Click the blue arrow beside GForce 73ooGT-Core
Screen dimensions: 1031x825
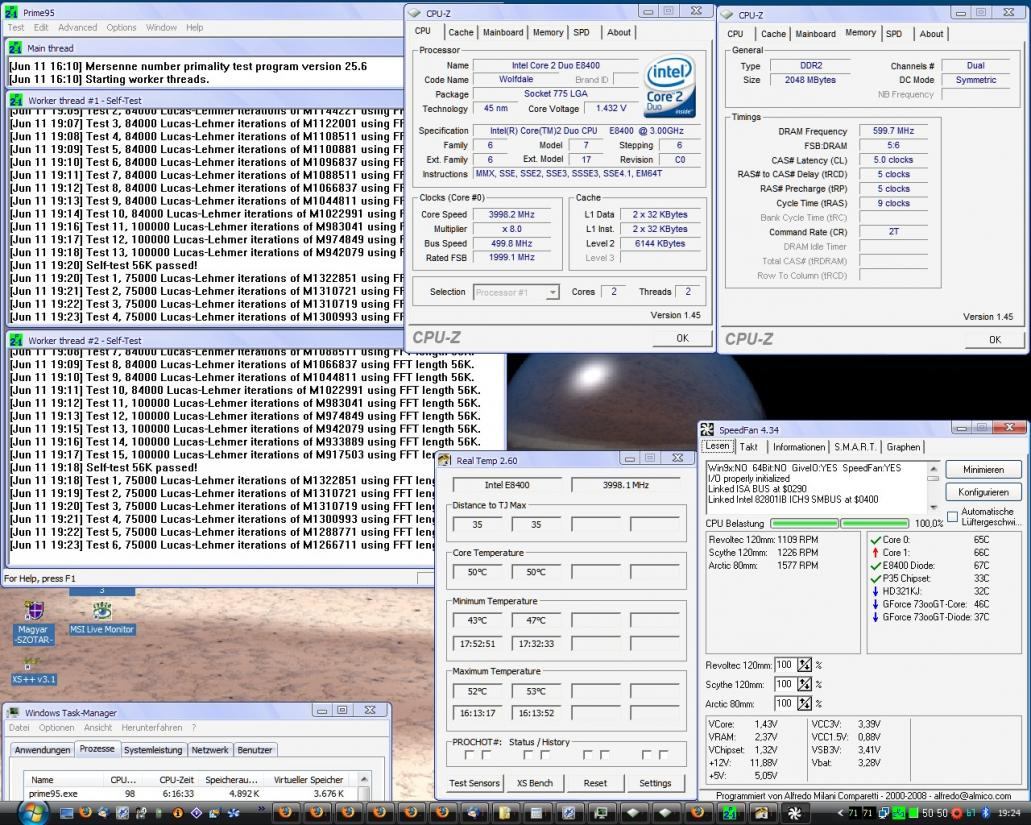click(875, 605)
